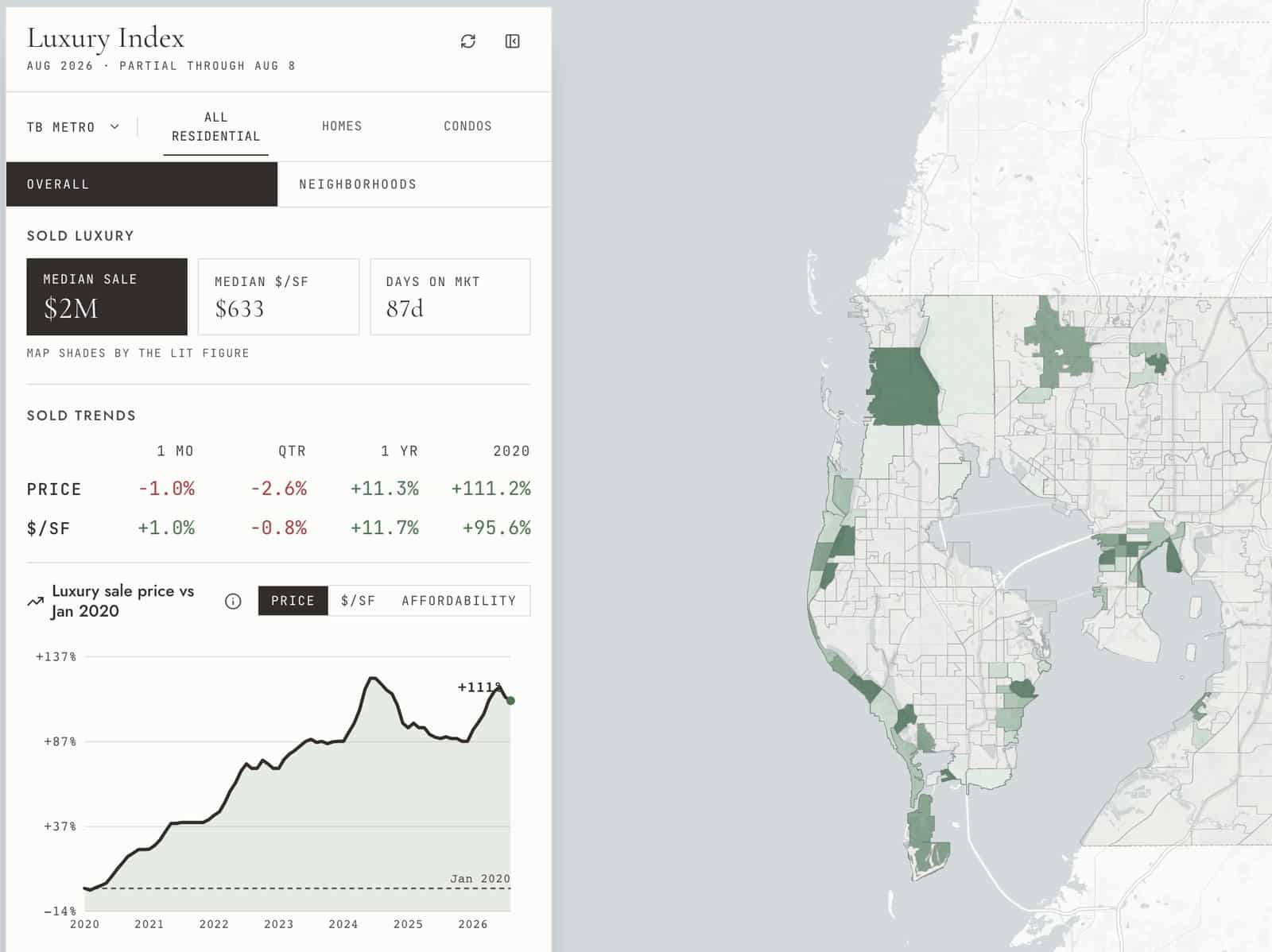Click the 2020 $/SF change +95.6%
Viewport: 1272px width, 952px height.
point(497,528)
